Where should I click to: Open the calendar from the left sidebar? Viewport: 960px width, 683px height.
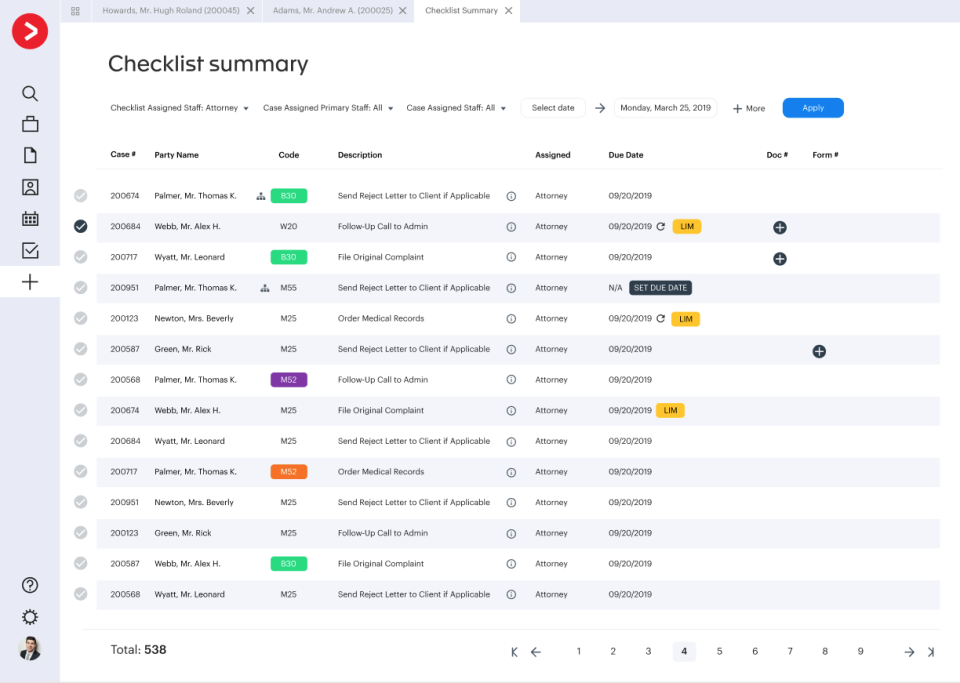(30, 218)
